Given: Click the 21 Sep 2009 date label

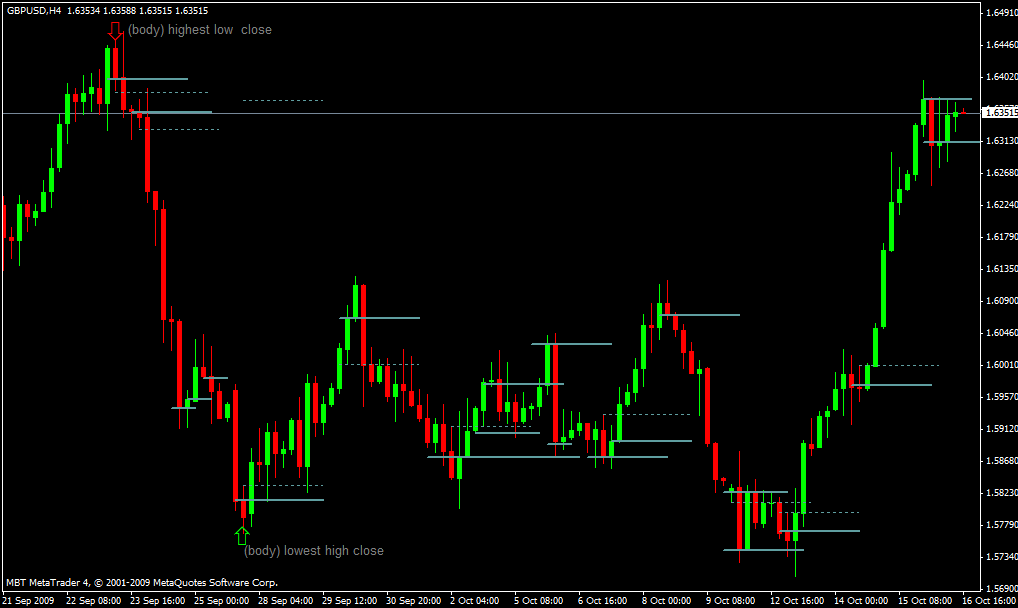Looking at the screenshot, I should pyautogui.click(x=29, y=601).
